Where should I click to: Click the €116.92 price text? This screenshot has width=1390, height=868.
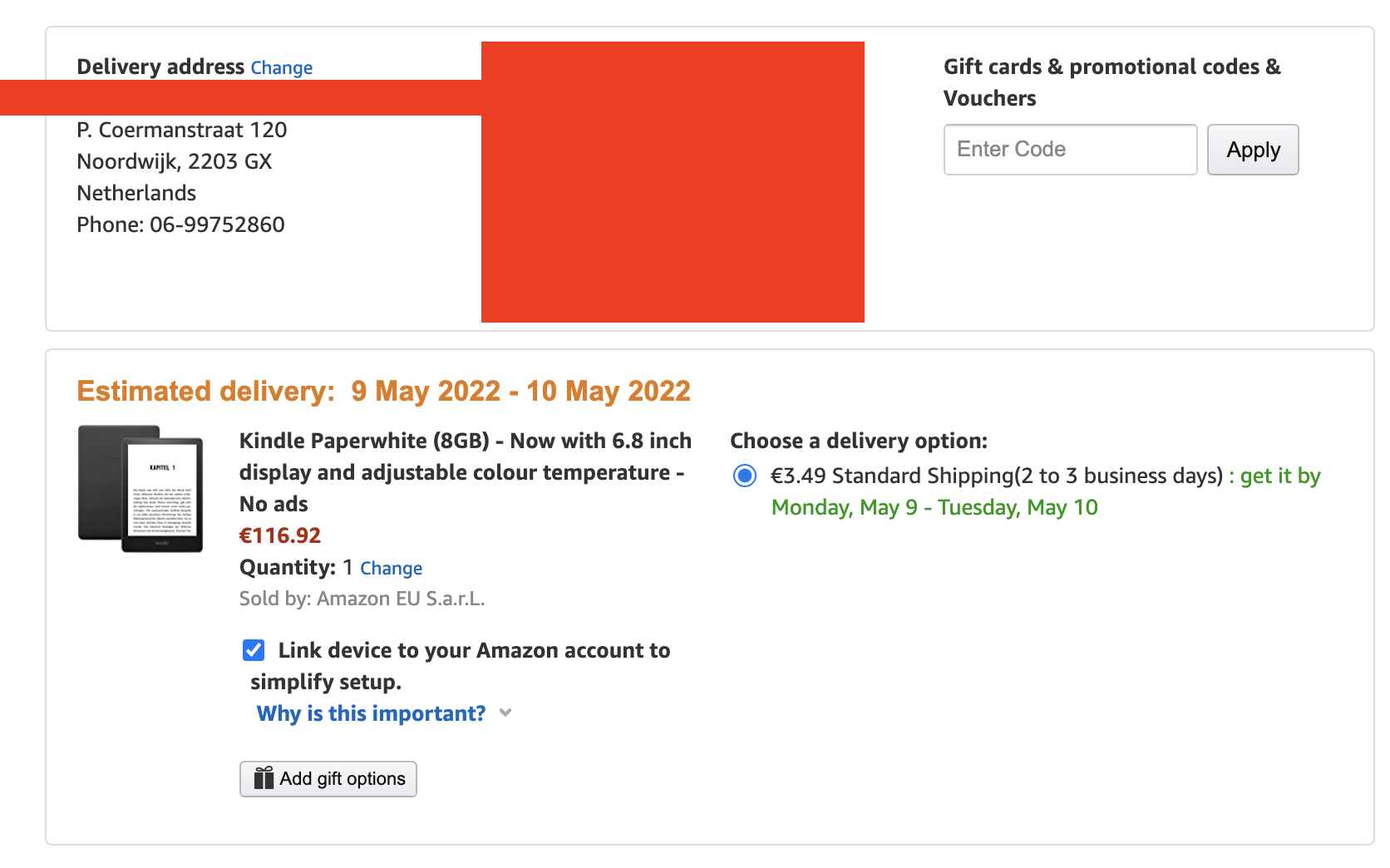click(x=280, y=535)
